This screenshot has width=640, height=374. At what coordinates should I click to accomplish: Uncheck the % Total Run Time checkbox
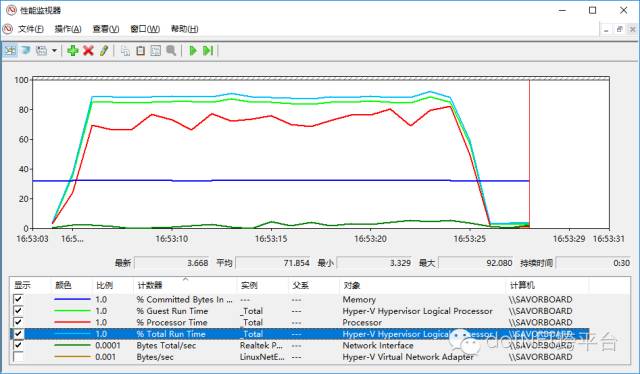coord(18,334)
